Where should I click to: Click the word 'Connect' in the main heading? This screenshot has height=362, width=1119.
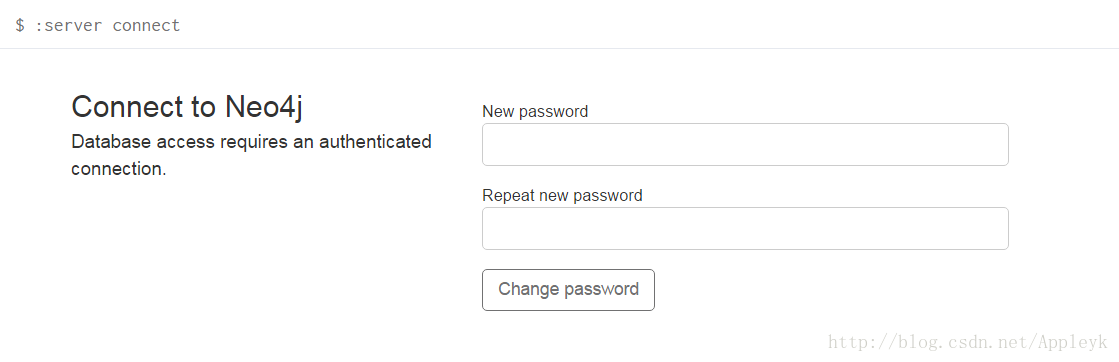pyautogui.click(x=128, y=107)
